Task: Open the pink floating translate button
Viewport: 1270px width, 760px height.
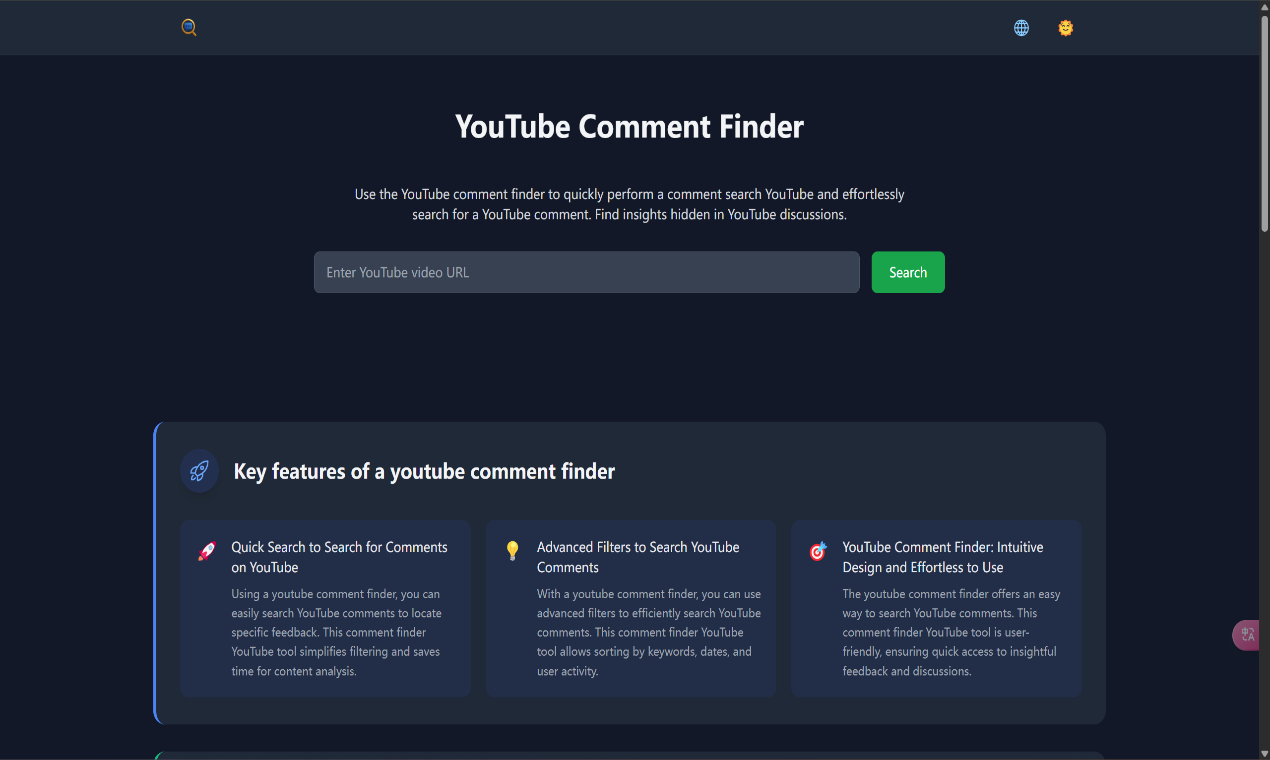Action: point(1247,635)
